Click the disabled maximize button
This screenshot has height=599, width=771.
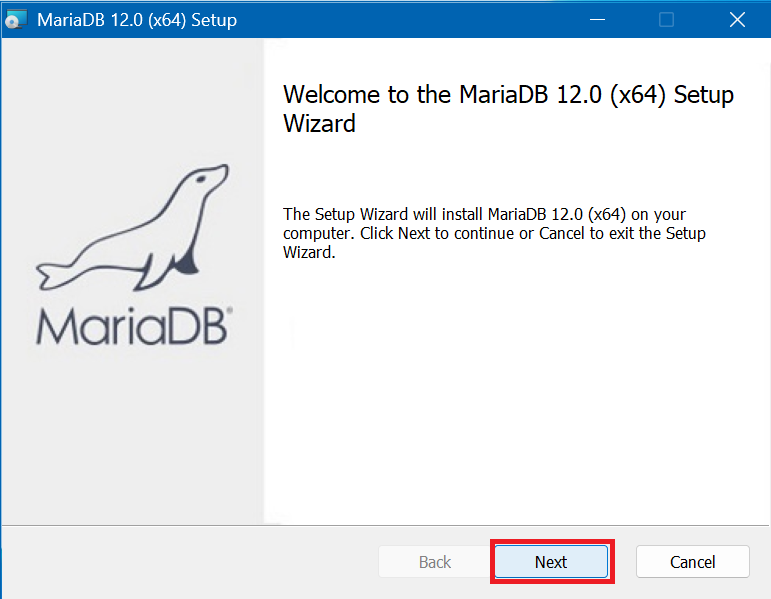click(x=666, y=20)
